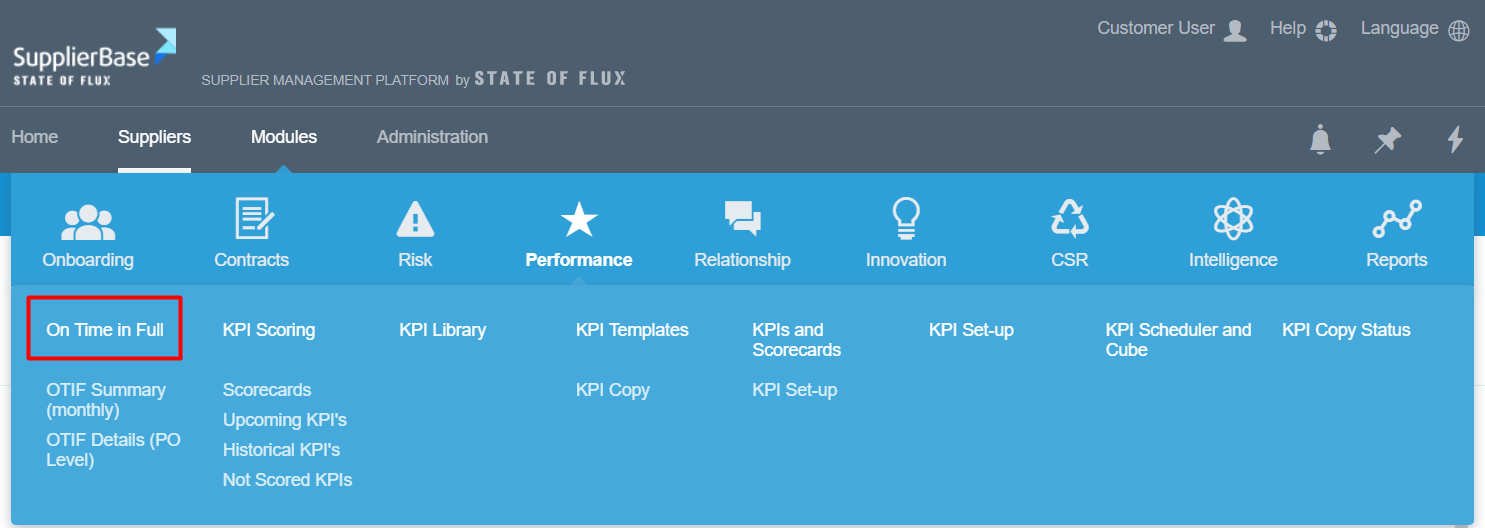Go to the Suppliers tab

154,137
